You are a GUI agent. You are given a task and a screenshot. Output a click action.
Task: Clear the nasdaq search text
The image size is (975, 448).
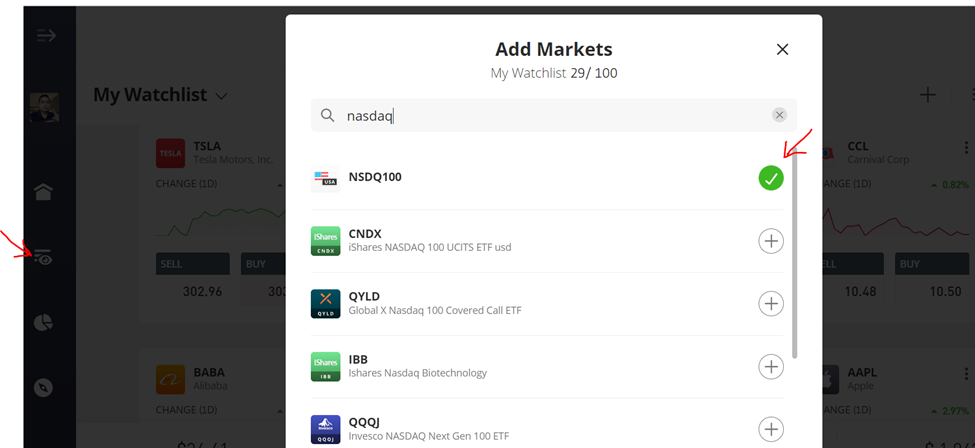click(x=779, y=115)
